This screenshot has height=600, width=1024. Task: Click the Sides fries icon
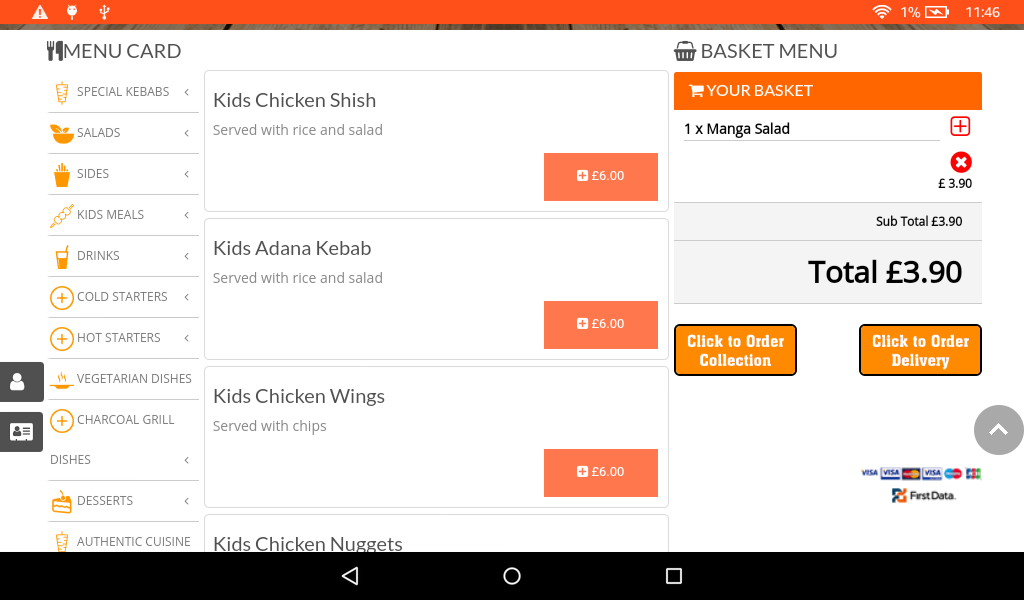point(61,174)
